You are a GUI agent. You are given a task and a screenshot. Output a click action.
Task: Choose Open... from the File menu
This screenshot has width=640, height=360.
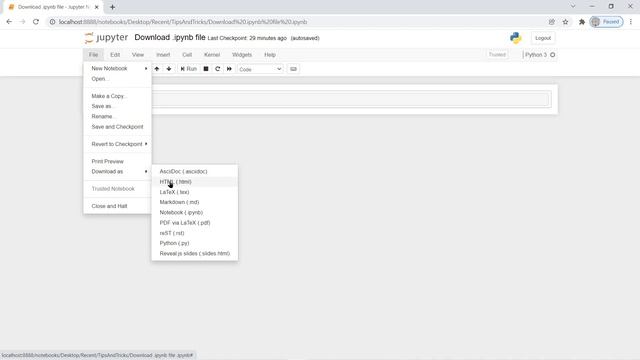click(x=118, y=79)
